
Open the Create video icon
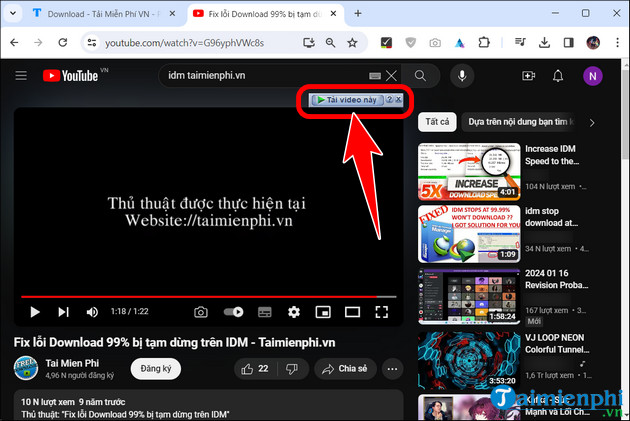click(528, 76)
